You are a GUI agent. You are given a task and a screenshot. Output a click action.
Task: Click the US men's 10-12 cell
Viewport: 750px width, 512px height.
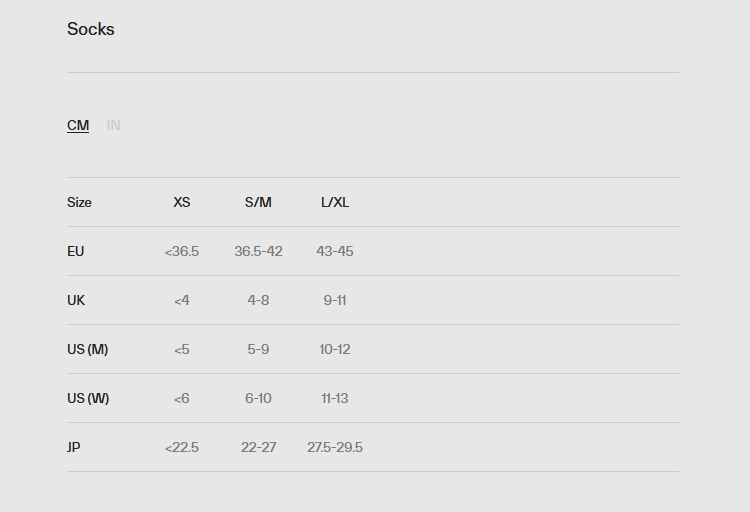pyautogui.click(x=335, y=349)
